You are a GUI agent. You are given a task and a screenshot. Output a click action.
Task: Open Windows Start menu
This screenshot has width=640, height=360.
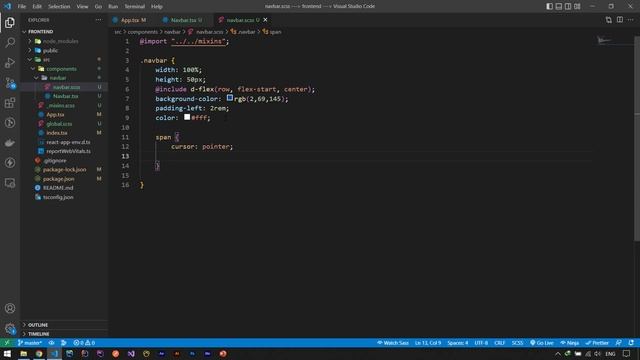(x=7, y=354)
